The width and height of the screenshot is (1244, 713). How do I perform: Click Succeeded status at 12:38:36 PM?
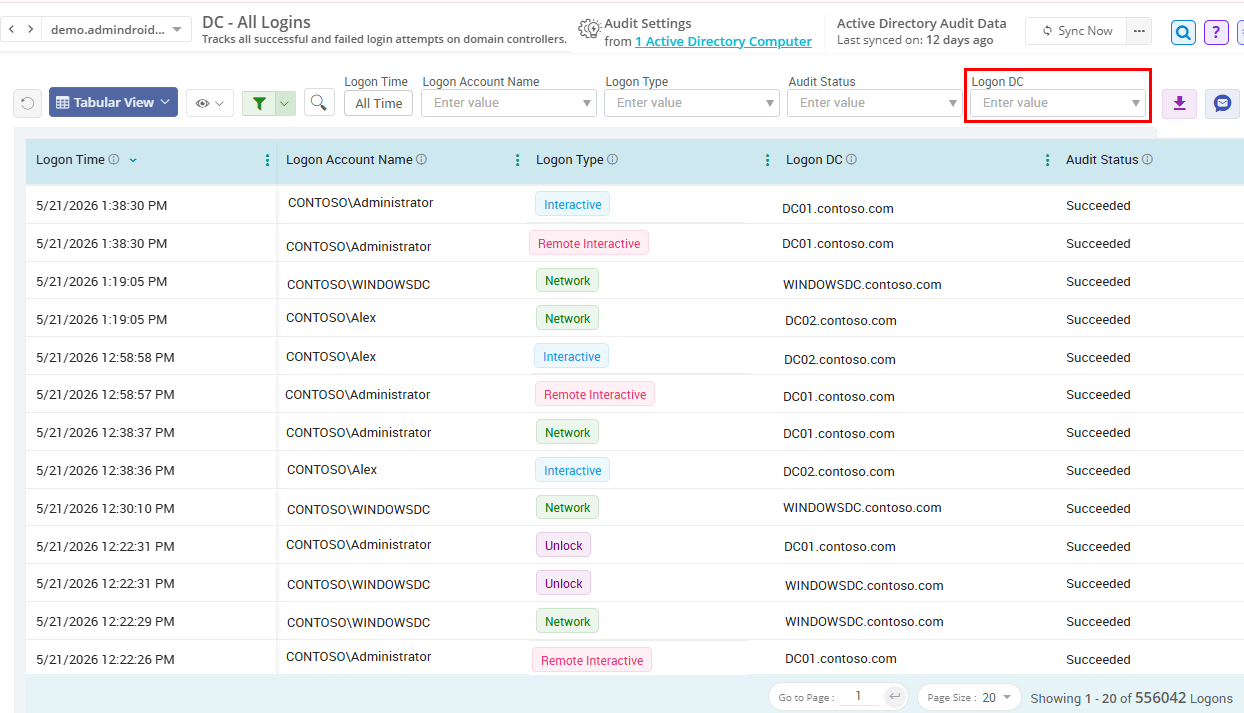tap(1098, 470)
